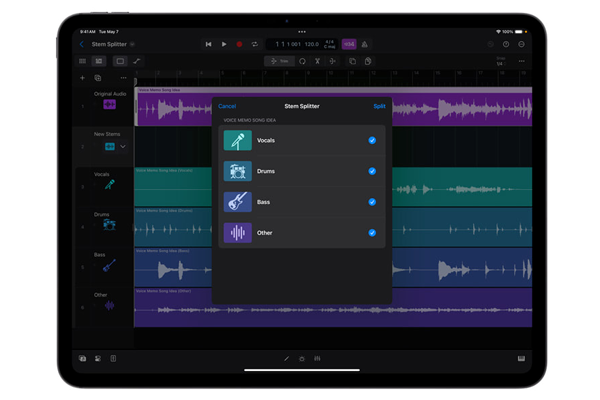Image resolution: width=600 pixels, height=400 pixels.
Task: Jump to the beginning of the project
Action: (208, 44)
